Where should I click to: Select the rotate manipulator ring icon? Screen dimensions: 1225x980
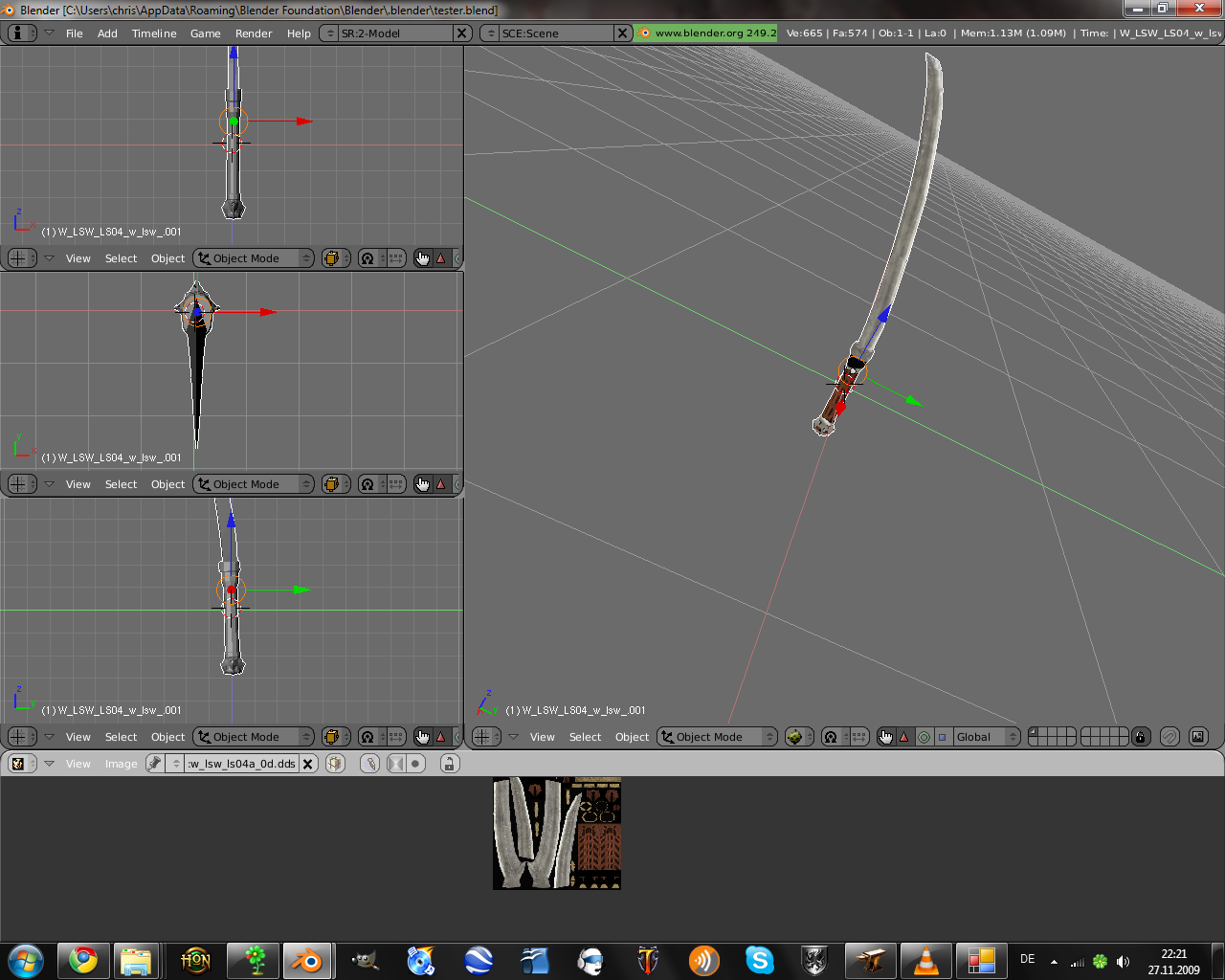[x=924, y=737]
